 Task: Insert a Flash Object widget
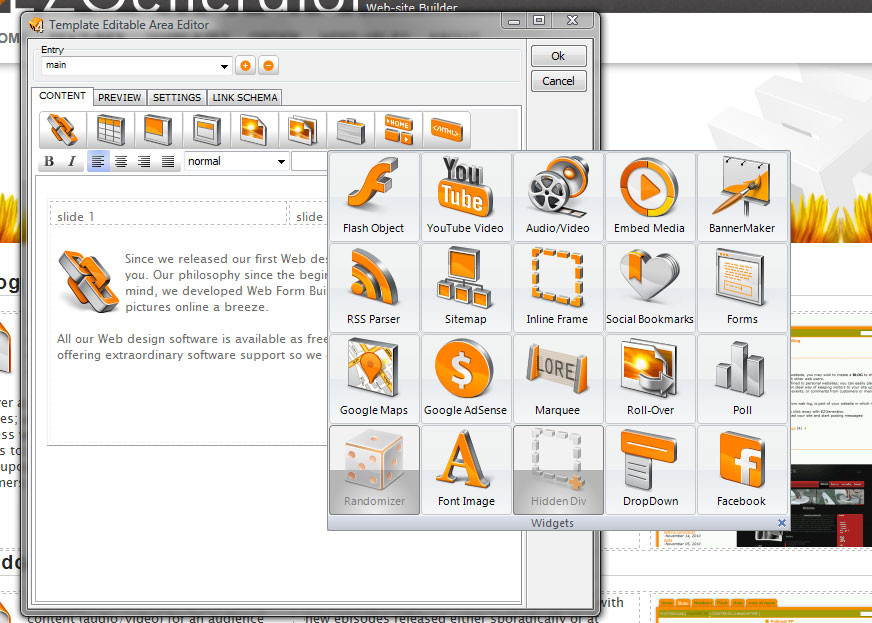point(374,197)
